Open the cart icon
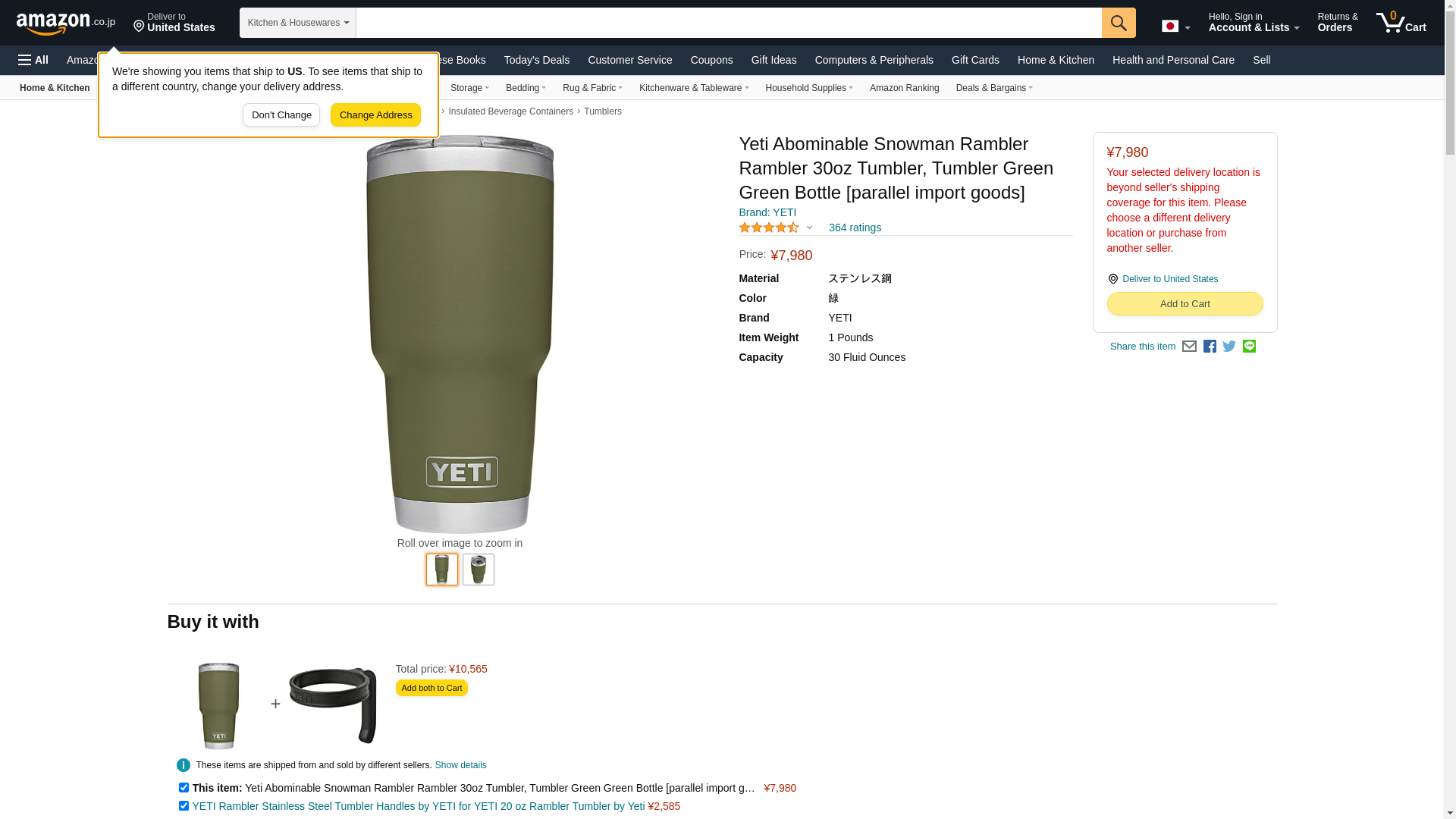The width and height of the screenshot is (1456, 819). (1401, 22)
